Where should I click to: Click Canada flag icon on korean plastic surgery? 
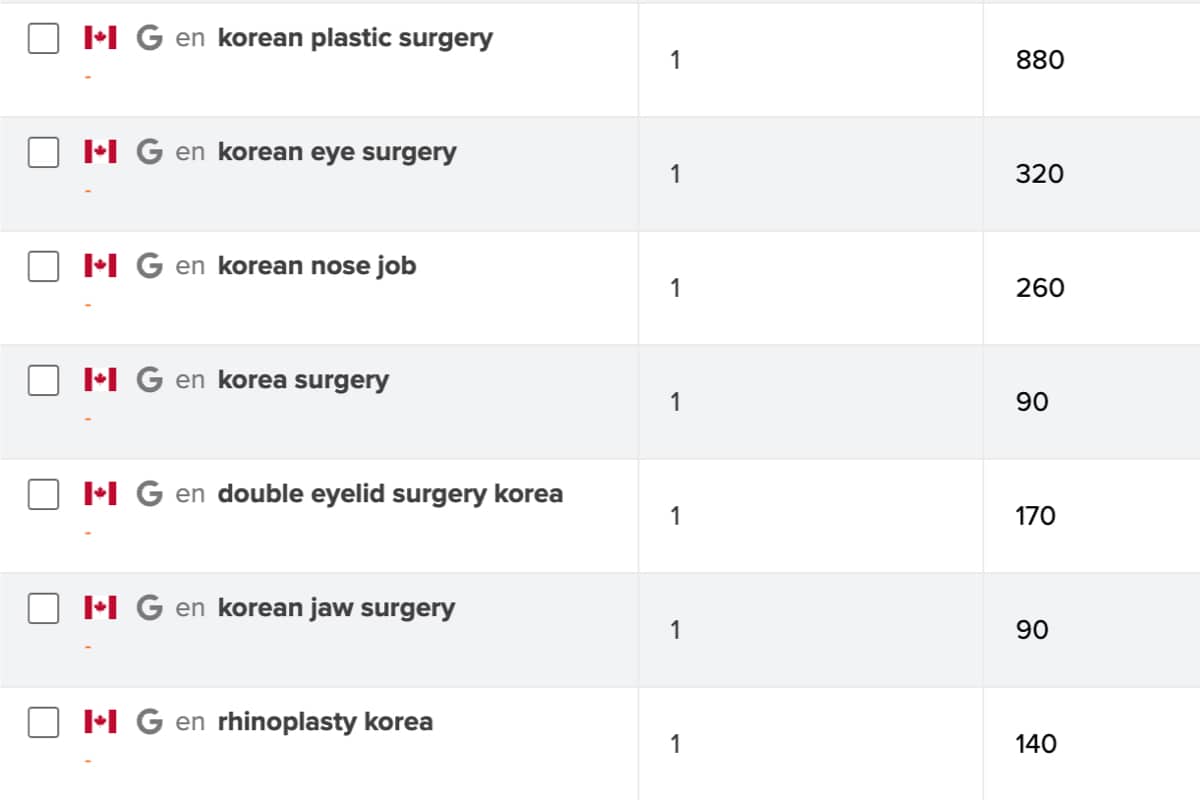pyautogui.click(x=100, y=39)
